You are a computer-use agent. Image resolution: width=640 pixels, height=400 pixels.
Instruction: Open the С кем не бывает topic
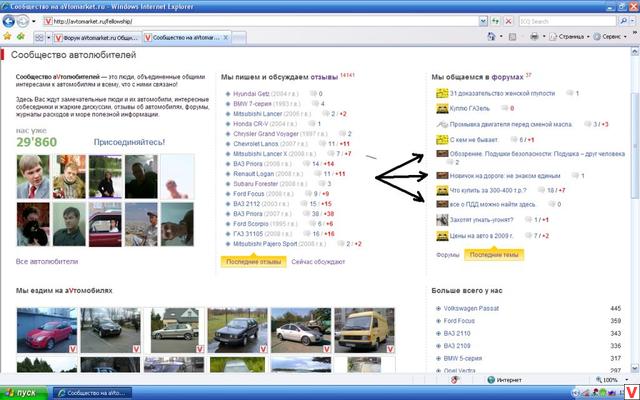(474, 140)
